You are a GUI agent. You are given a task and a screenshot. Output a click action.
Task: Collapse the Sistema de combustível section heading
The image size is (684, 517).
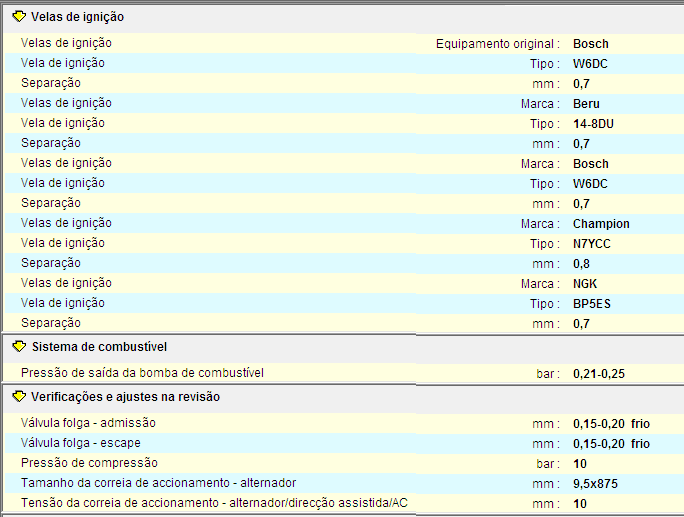pyautogui.click(x=99, y=347)
